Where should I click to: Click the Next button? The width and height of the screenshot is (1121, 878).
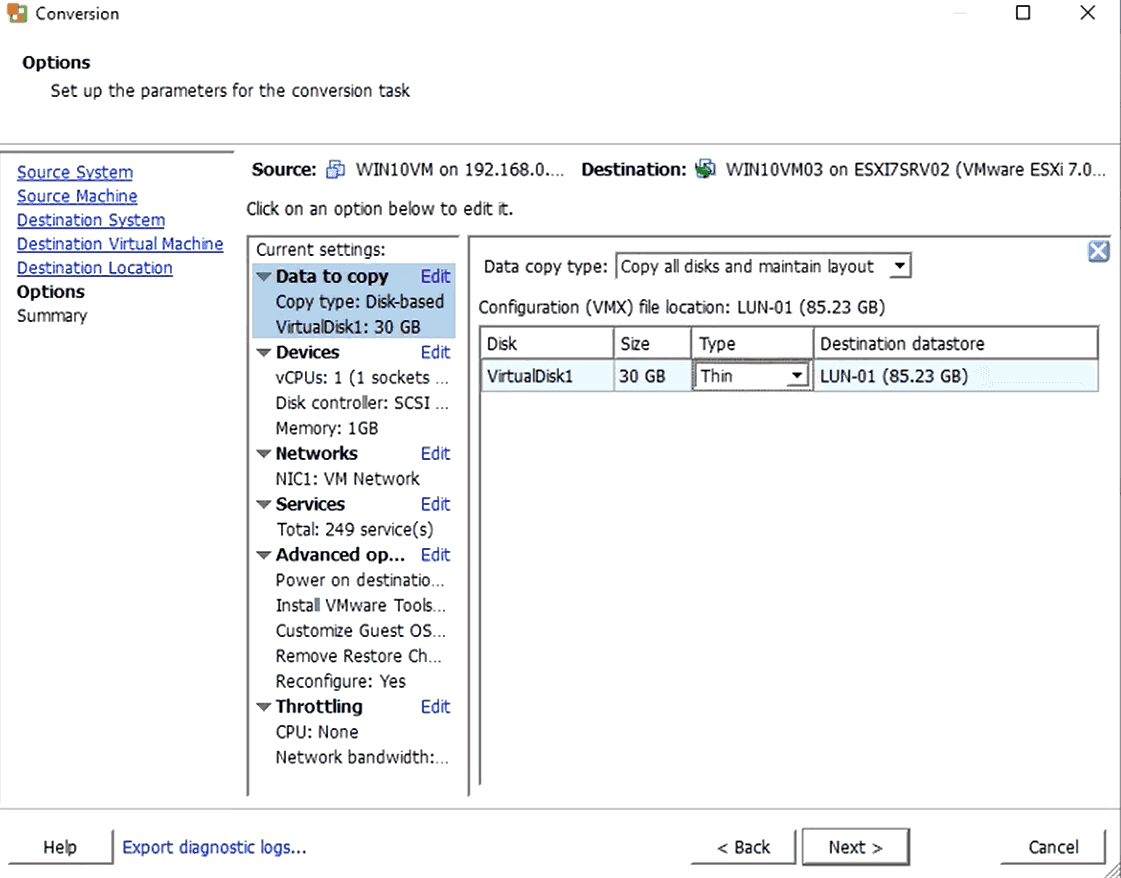pyautogui.click(x=856, y=847)
